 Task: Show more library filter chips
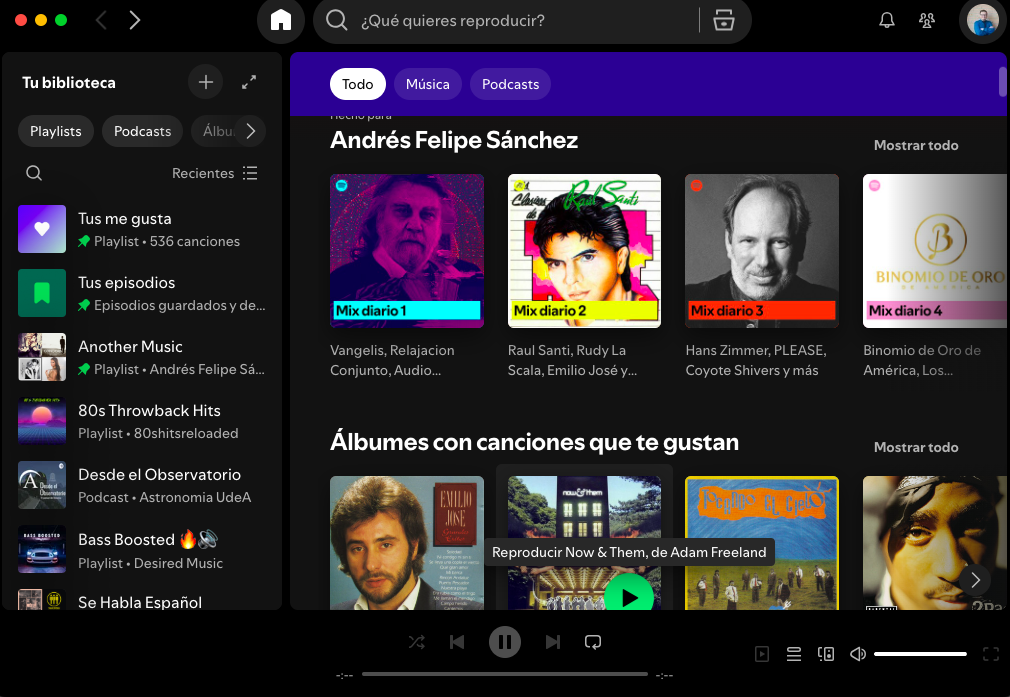251,131
